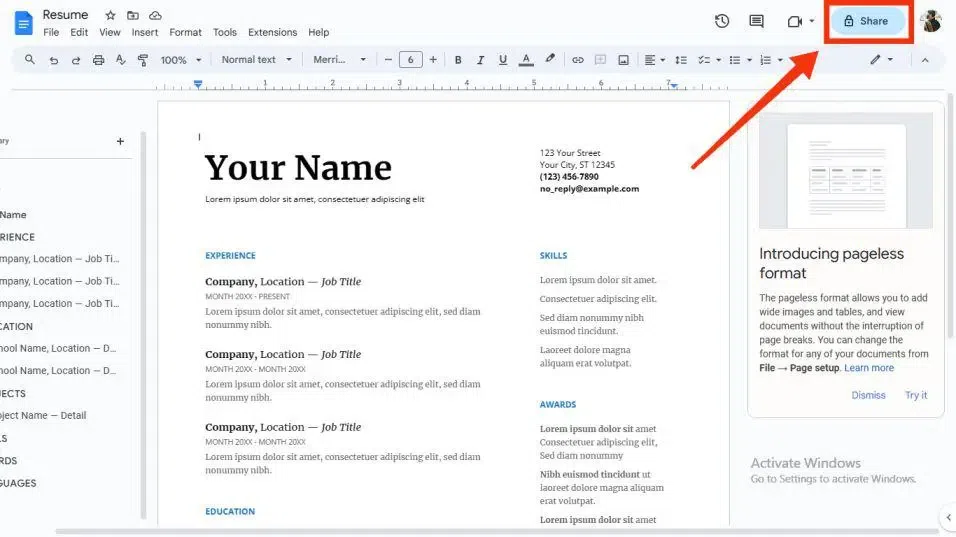Insert a link
Image resolution: width=956 pixels, height=537 pixels.
tap(577, 60)
